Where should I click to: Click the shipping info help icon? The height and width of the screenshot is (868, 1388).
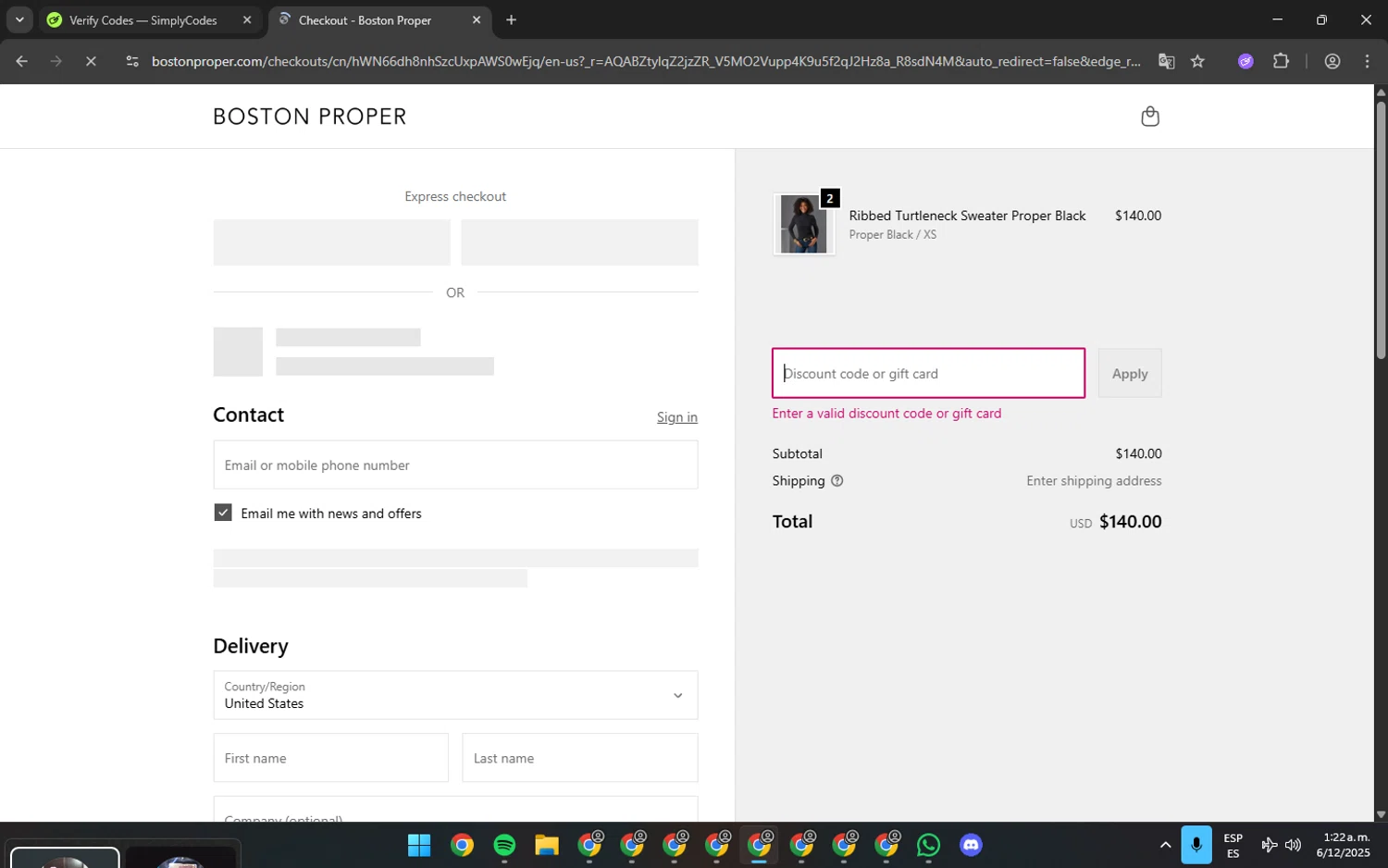coord(837,481)
